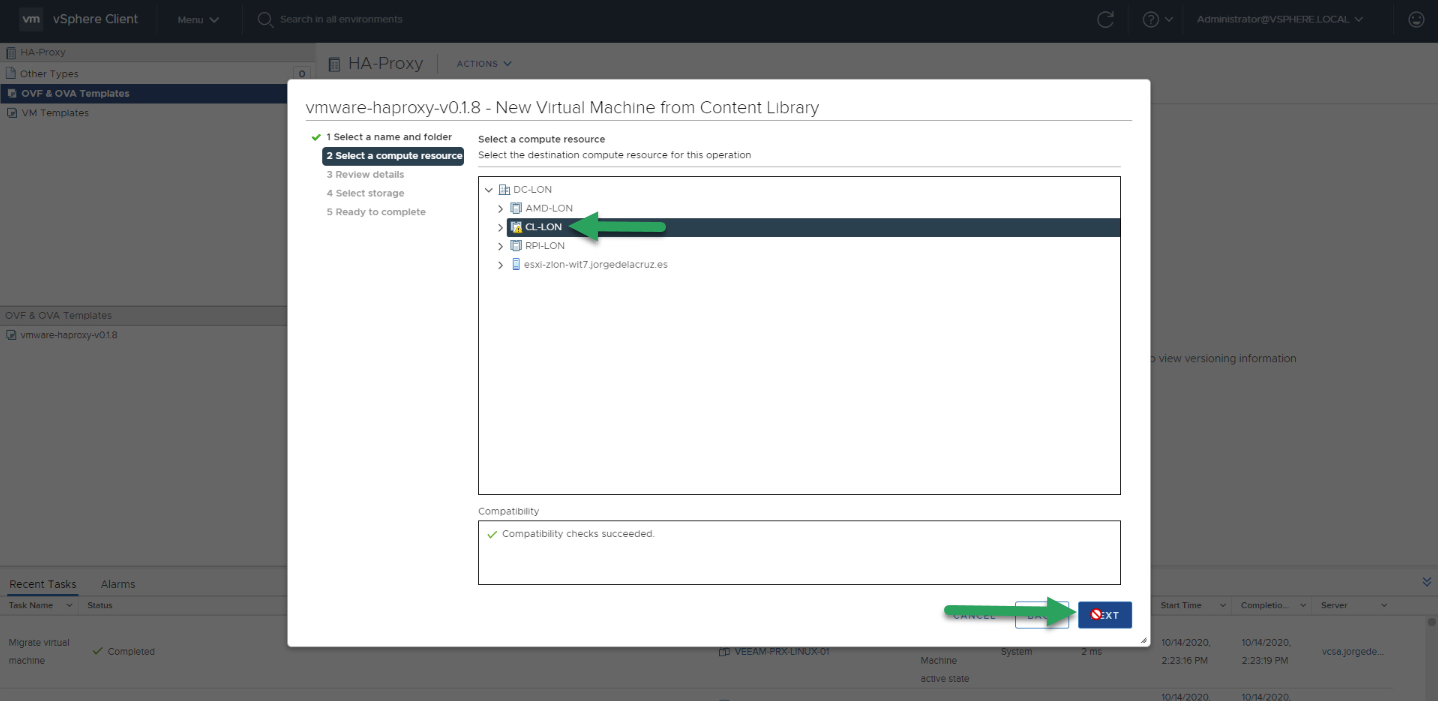Viewport: 1438px width, 701px height.
Task: Collapse the DC-LON tree node
Action: pos(488,189)
